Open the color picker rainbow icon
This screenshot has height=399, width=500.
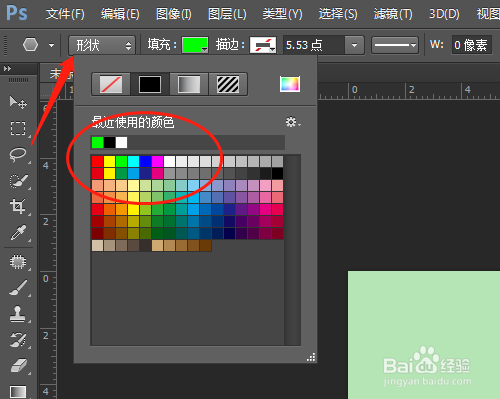[x=290, y=84]
